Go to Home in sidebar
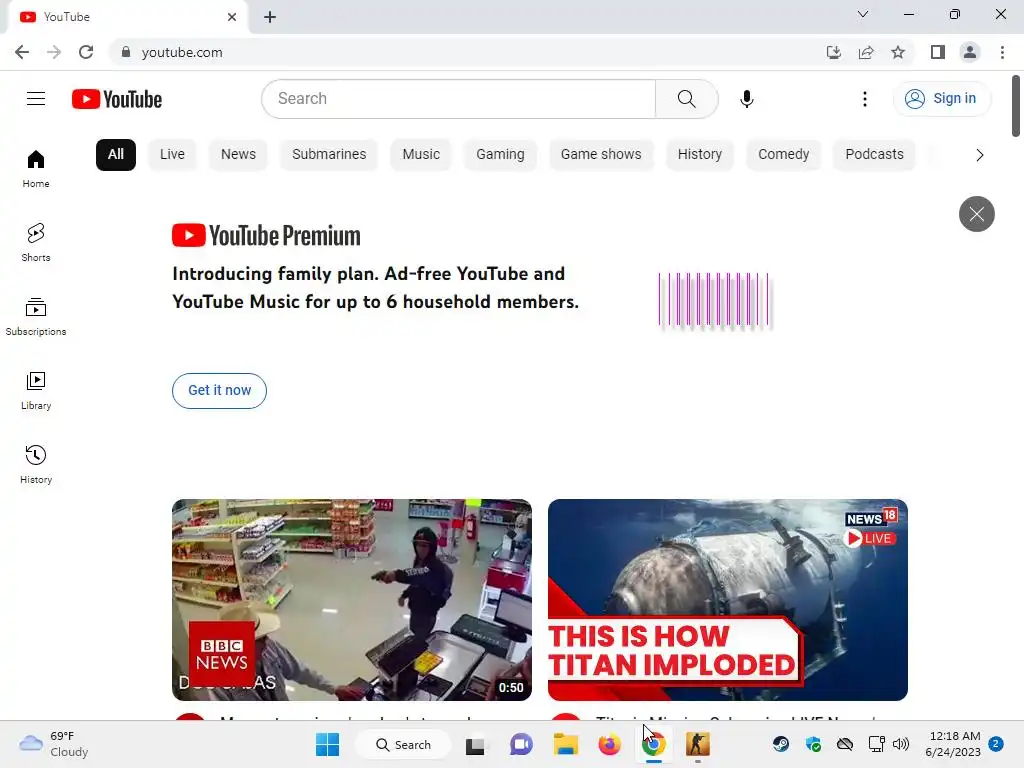 click(x=36, y=169)
